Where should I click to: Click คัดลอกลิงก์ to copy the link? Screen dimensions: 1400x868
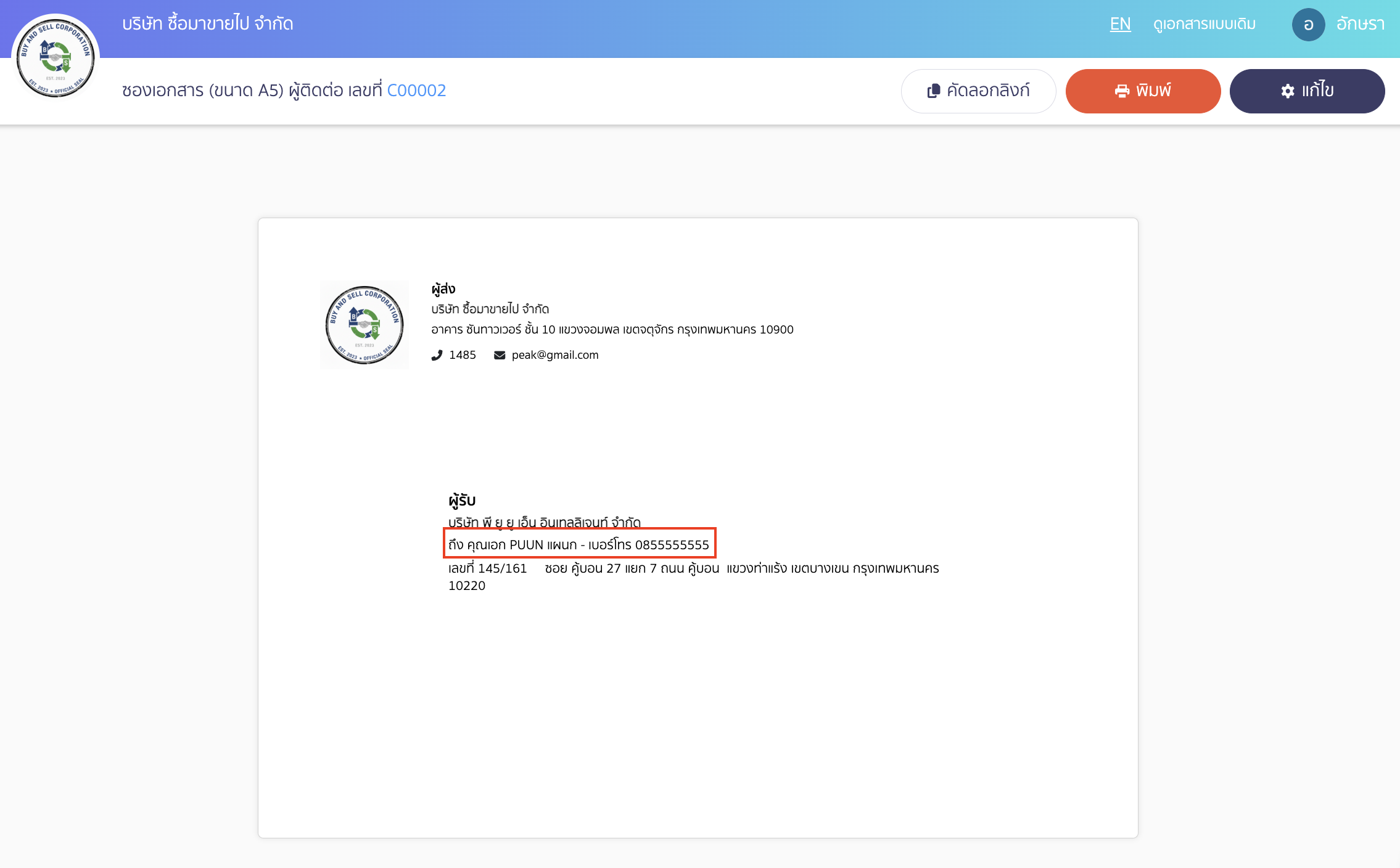[978, 90]
